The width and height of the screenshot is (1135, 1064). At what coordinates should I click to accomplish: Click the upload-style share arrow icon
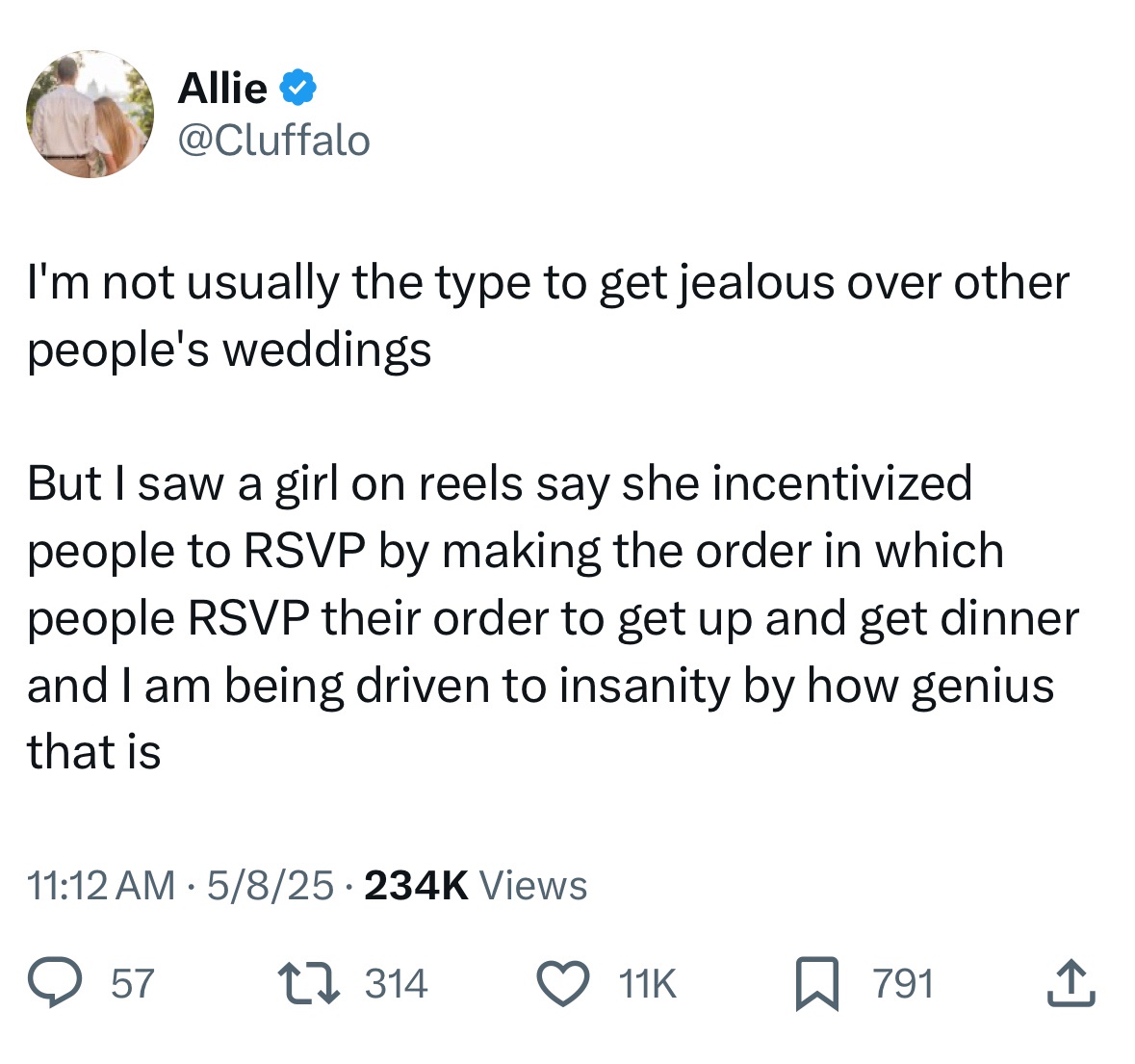(1073, 982)
